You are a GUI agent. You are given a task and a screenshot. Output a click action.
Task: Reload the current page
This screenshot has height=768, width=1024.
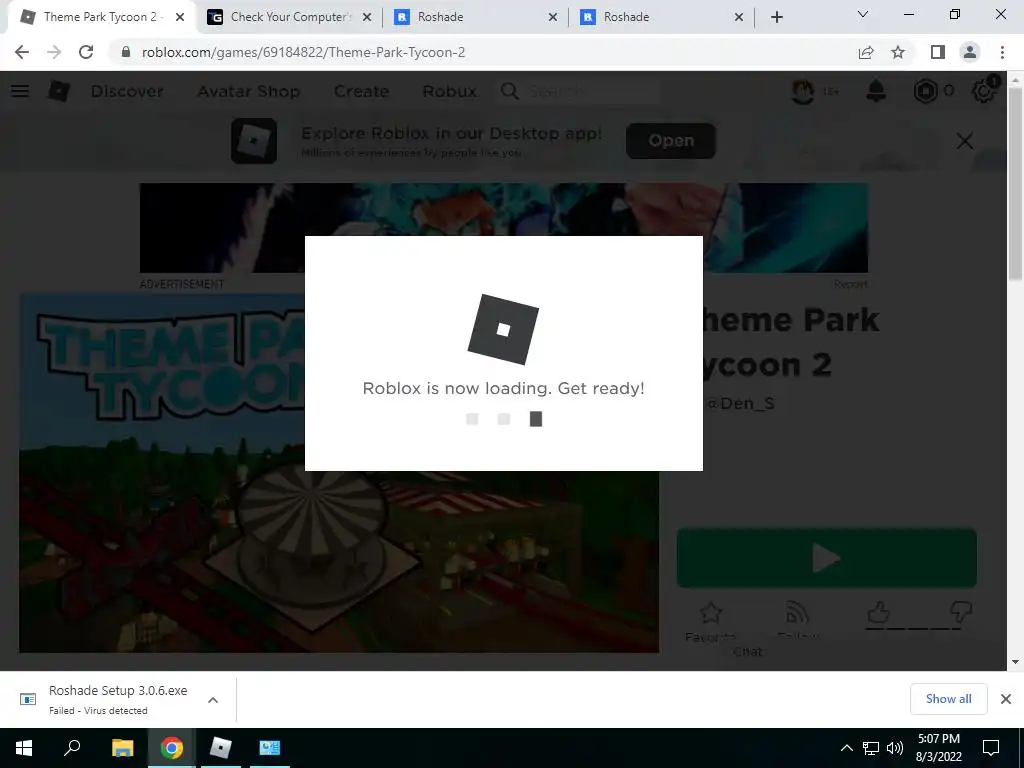(x=86, y=52)
